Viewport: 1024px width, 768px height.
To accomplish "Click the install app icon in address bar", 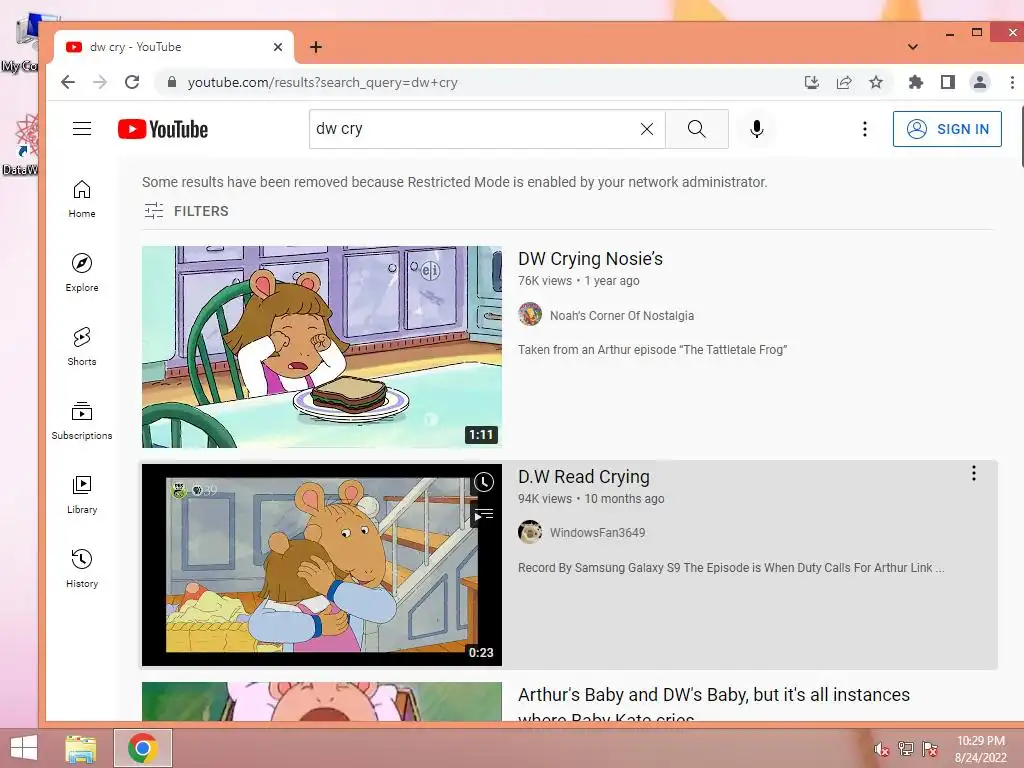I will coord(812,82).
